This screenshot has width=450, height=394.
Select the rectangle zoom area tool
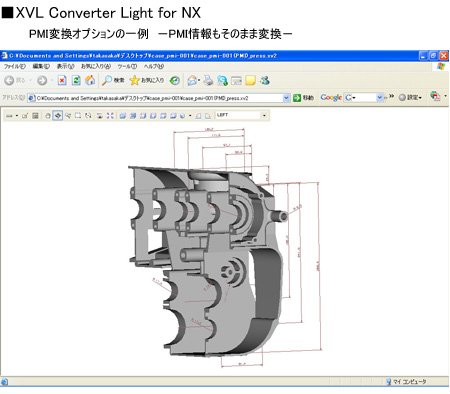pyautogui.click(x=78, y=116)
